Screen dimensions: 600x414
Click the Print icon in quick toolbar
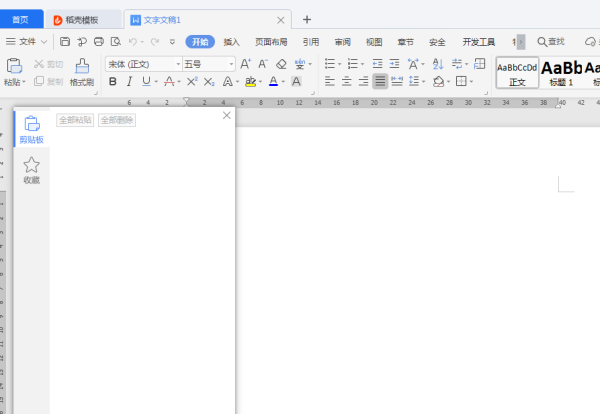tap(99, 41)
